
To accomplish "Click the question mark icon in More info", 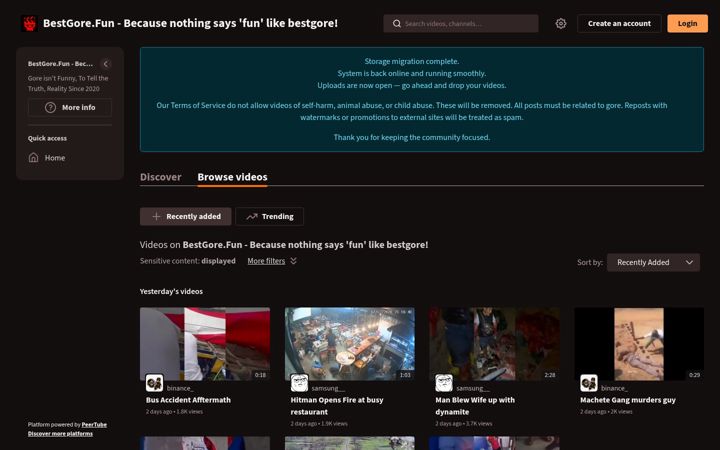I will tap(50, 107).
